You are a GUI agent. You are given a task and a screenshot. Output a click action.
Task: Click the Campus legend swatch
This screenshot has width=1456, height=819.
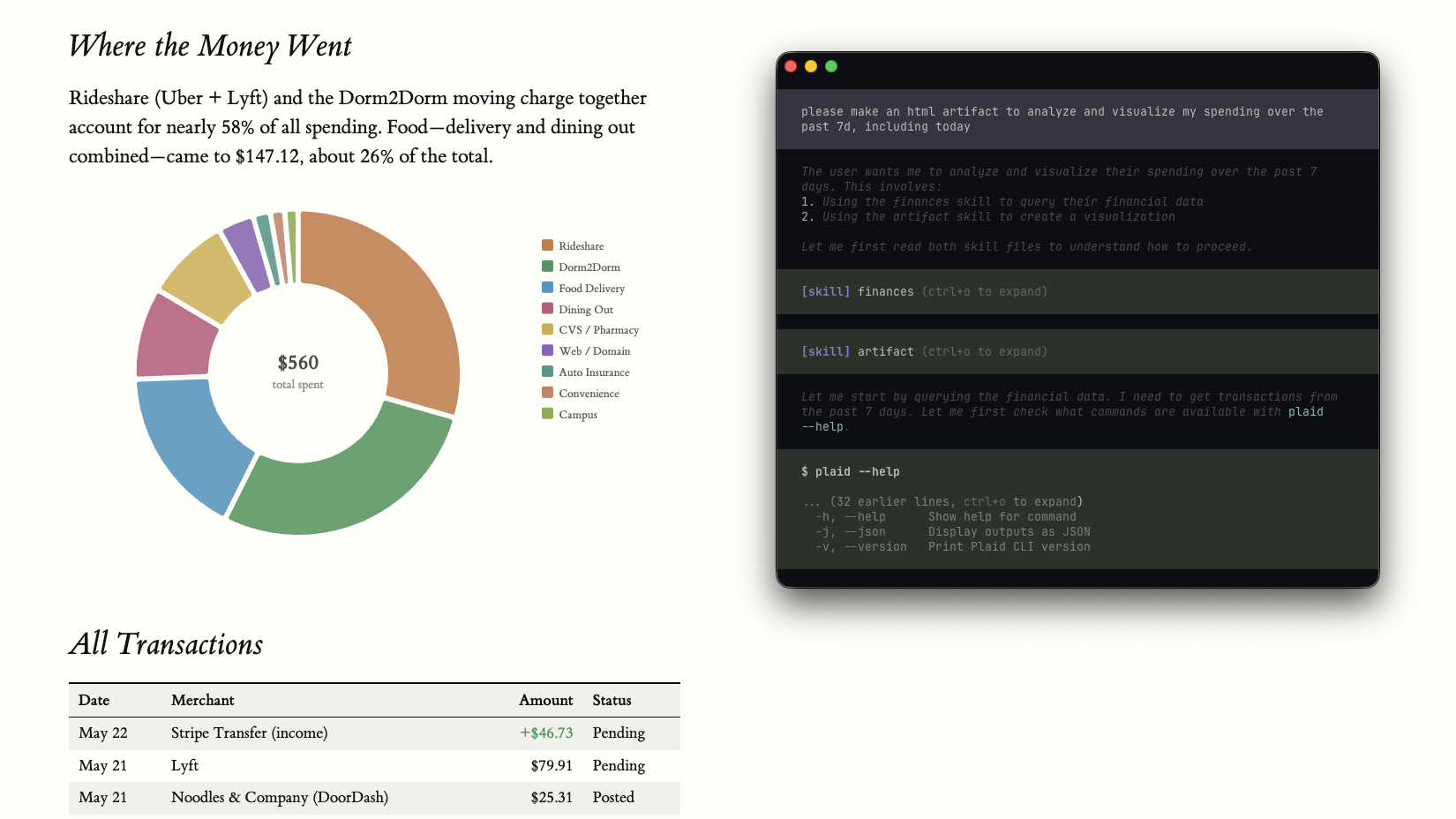click(547, 414)
